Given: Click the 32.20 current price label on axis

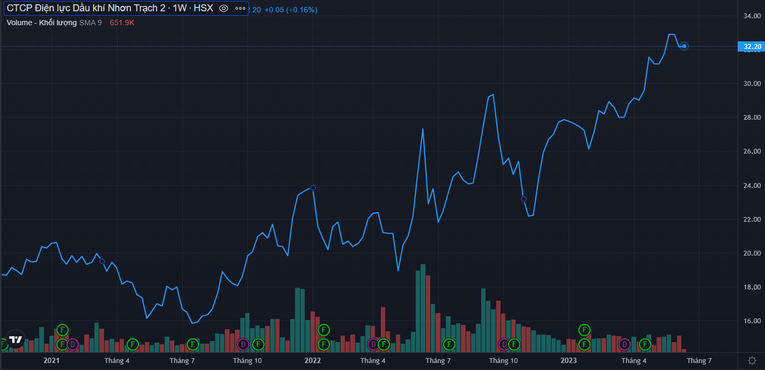Looking at the screenshot, I should 752,47.
